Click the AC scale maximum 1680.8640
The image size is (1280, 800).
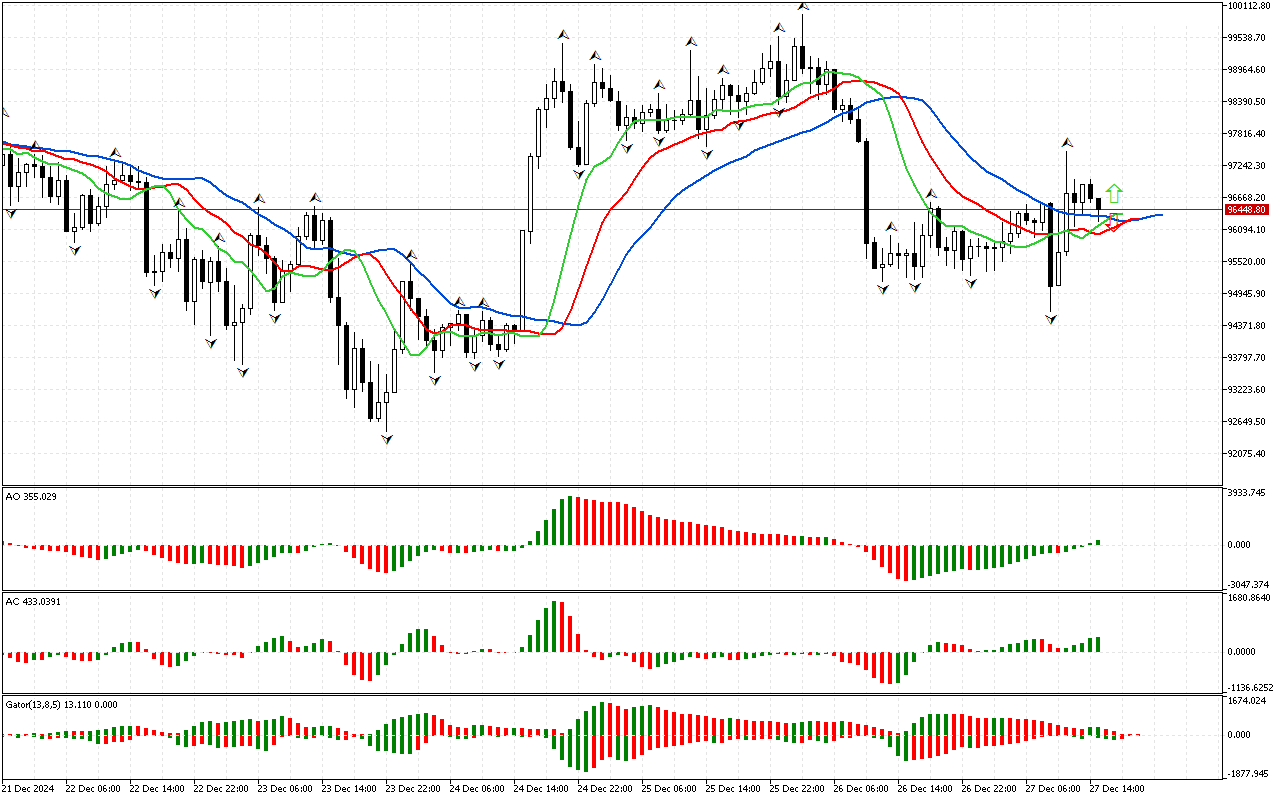tap(1249, 598)
